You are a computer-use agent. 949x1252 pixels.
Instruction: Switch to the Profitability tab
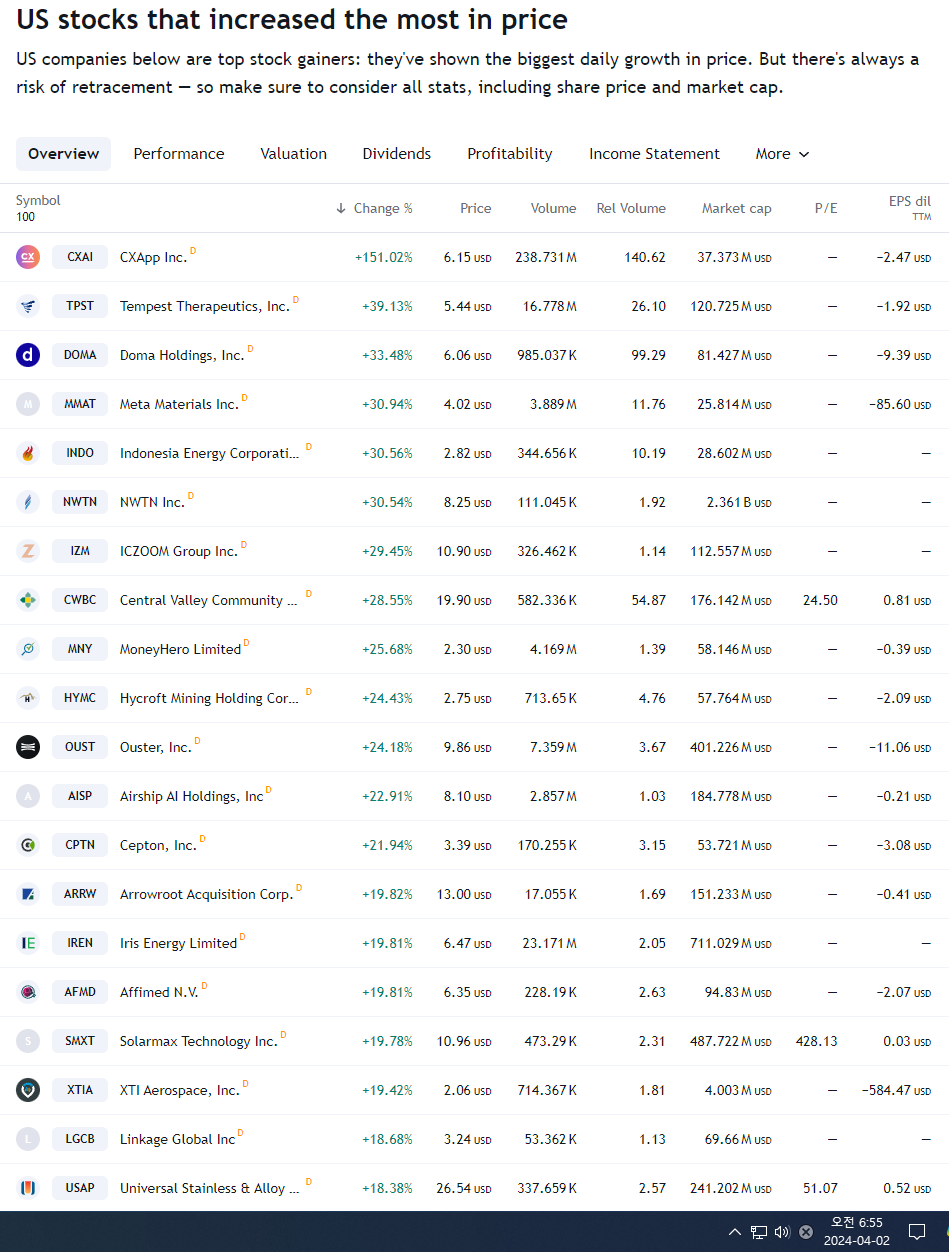(x=510, y=154)
